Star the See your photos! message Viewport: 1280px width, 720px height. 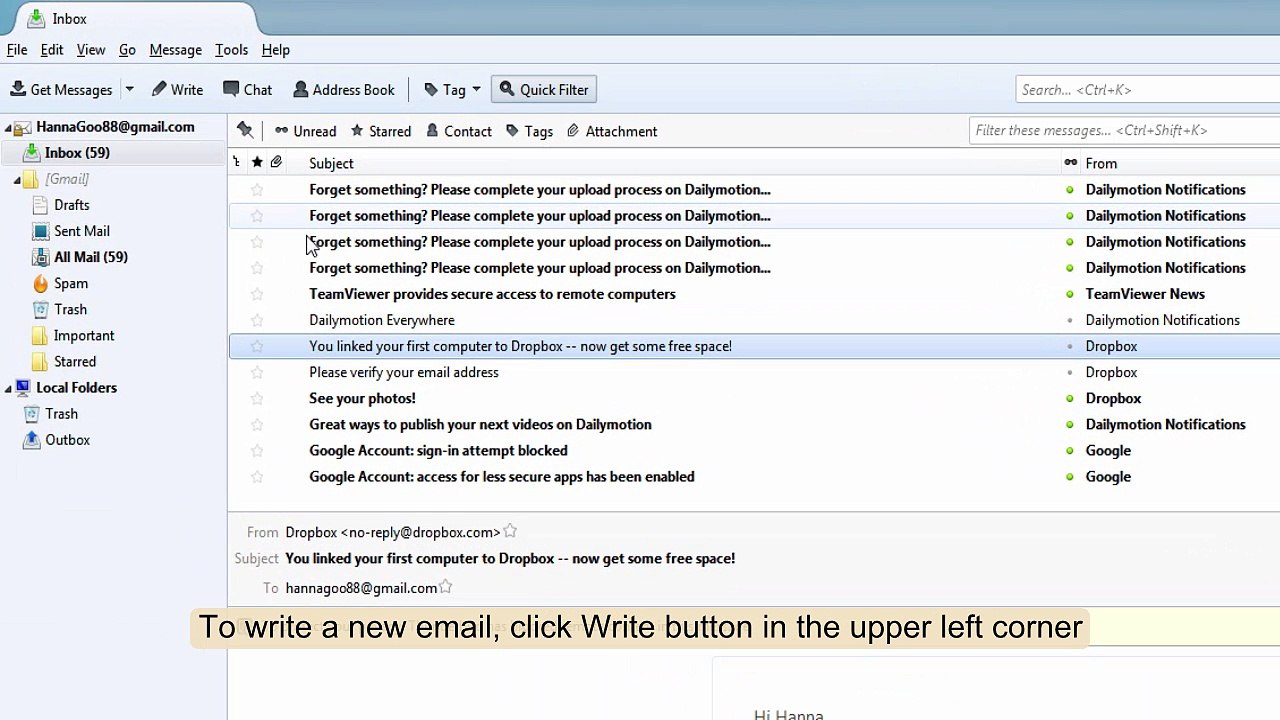tap(257, 398)
